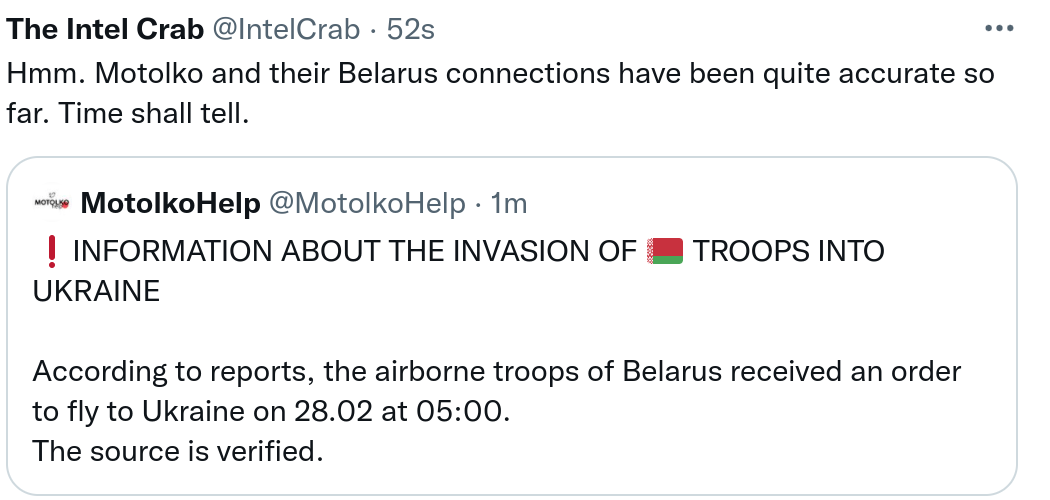Click the standalone "UKRAINE" headline word
Viewport: 1050px width, 500px height.
96,291
